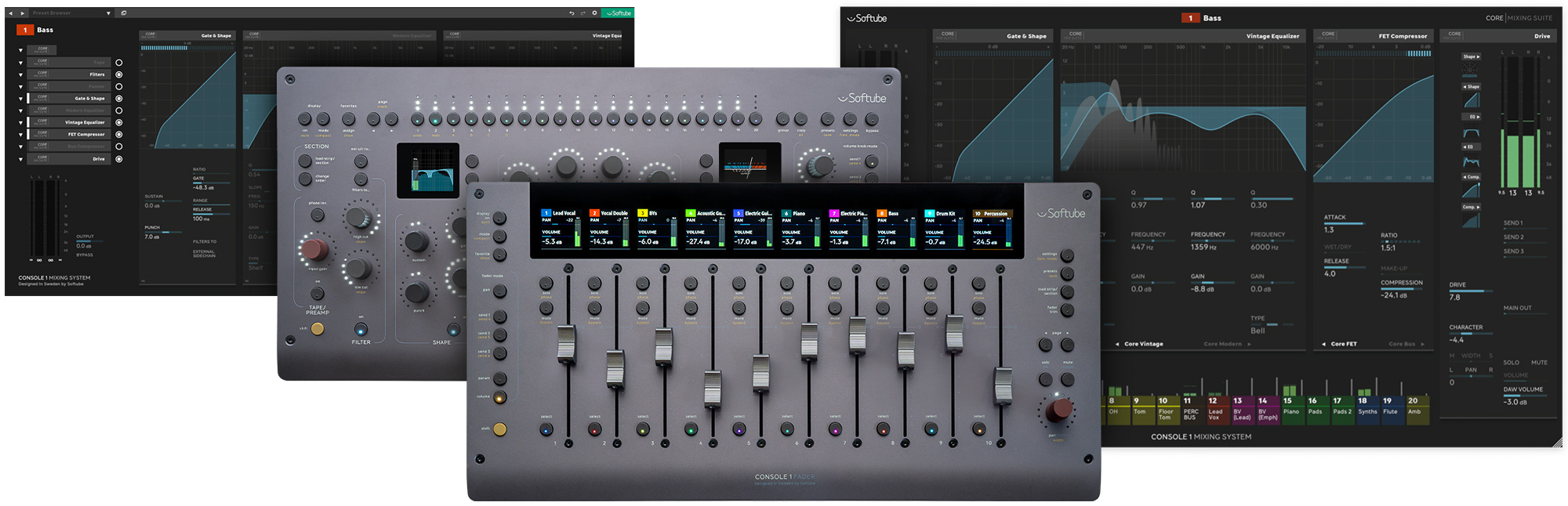Expand Gate & Shape row arrow in section list
This screenshot has height=506, width=1568.
(20, 99)
